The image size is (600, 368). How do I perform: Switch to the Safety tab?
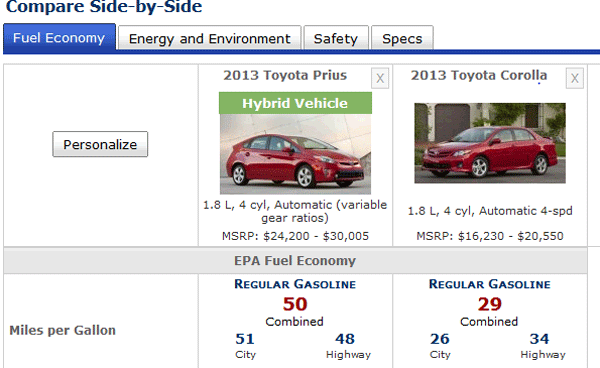(336, 38)
